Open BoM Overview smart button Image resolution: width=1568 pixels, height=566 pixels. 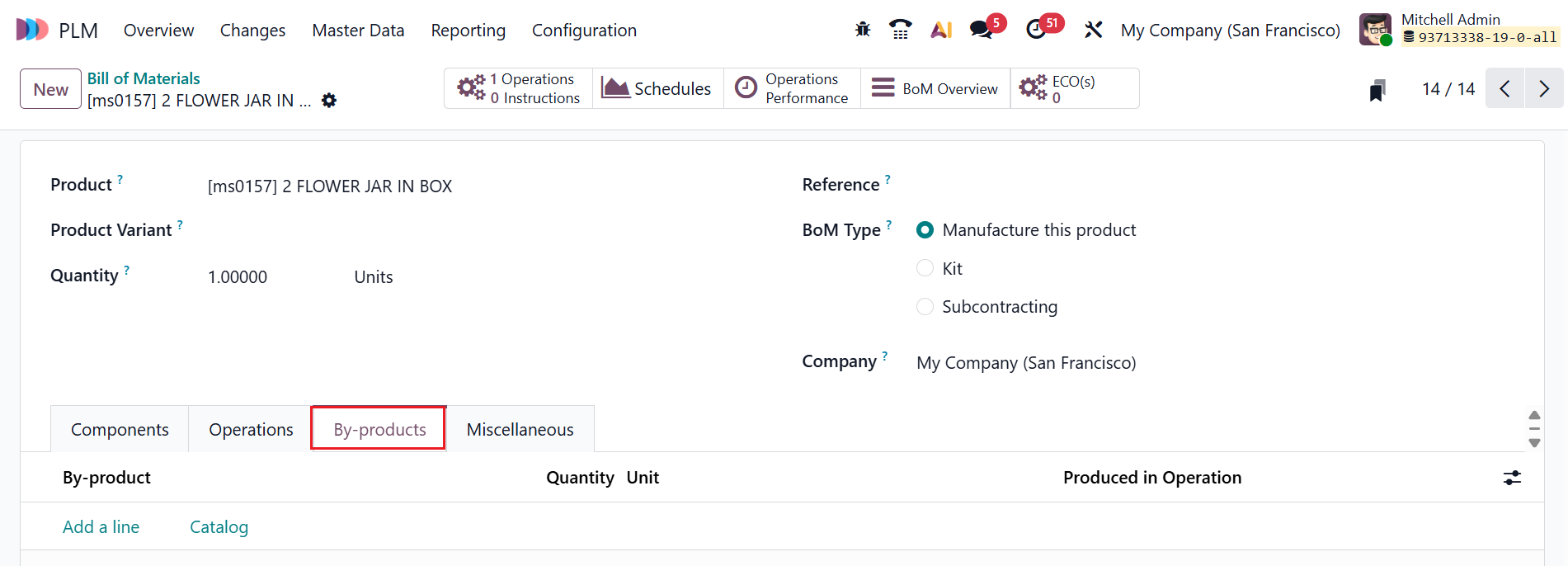click(x=935, y=88)
